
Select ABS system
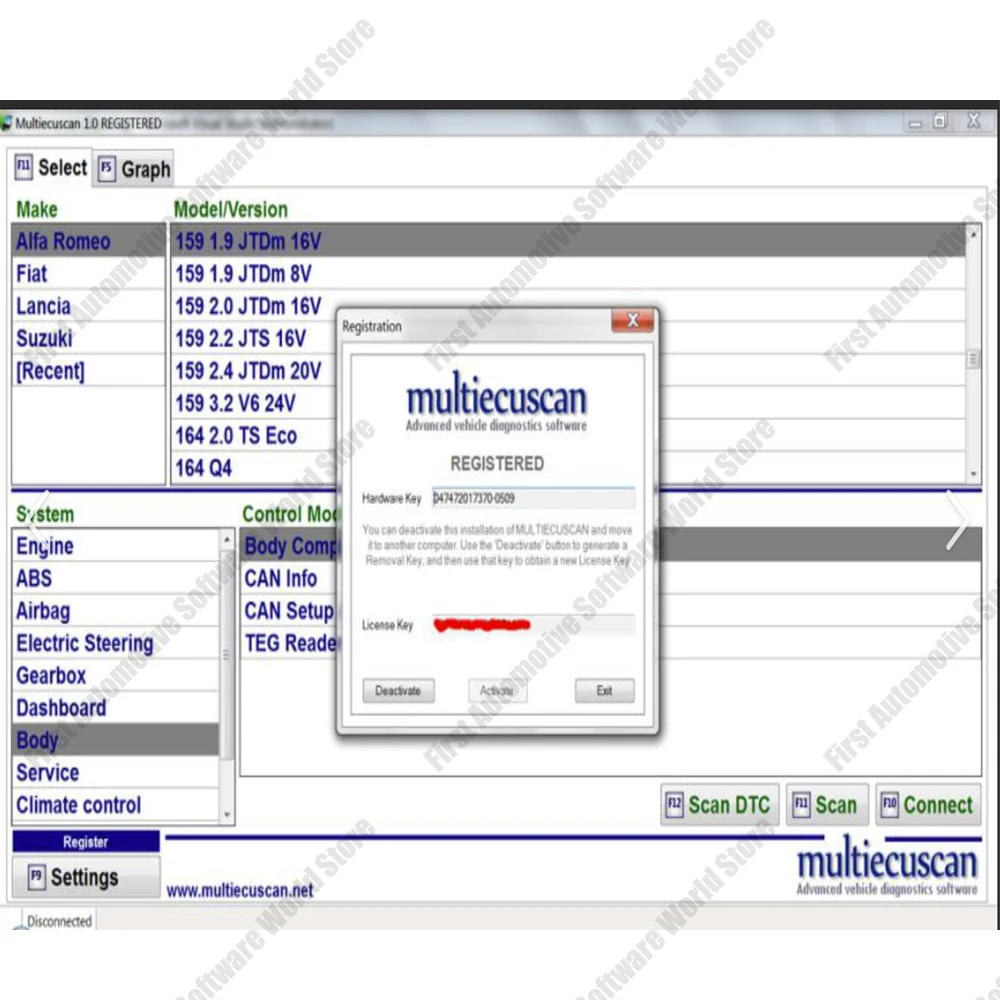coord(115,578)
